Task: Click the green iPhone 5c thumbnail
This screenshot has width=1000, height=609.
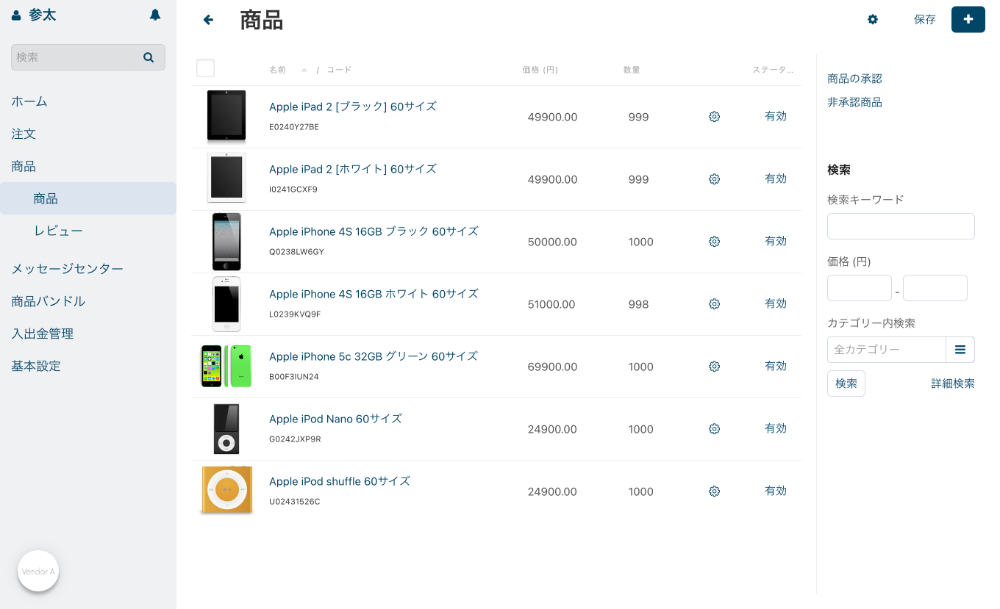Action: click(226, 366)
